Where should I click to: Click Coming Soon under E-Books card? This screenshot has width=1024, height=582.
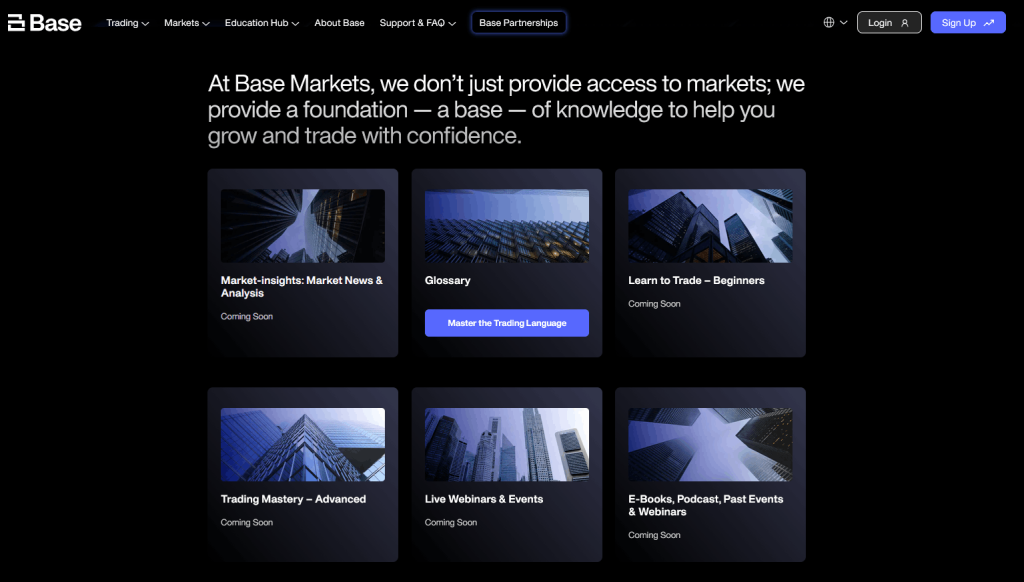[x=654, y=535]
